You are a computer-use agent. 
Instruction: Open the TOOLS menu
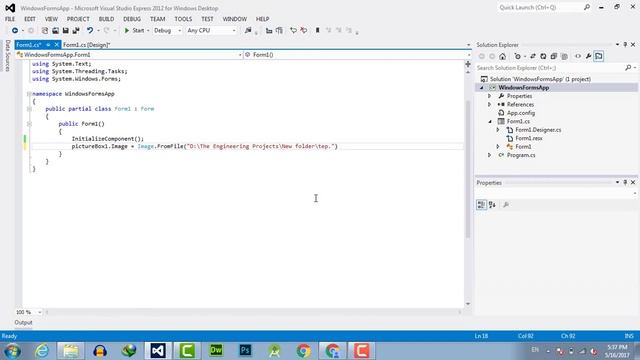coord(183,19)
